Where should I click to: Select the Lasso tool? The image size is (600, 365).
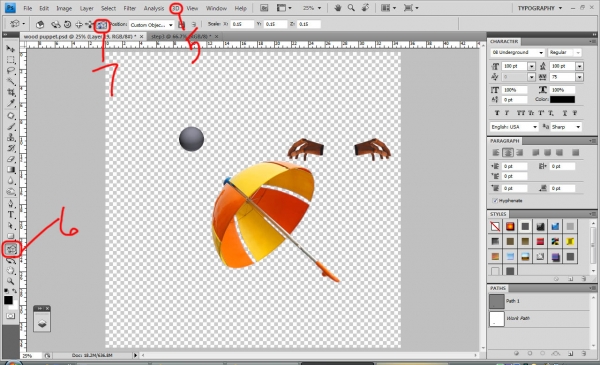point(10,71)
